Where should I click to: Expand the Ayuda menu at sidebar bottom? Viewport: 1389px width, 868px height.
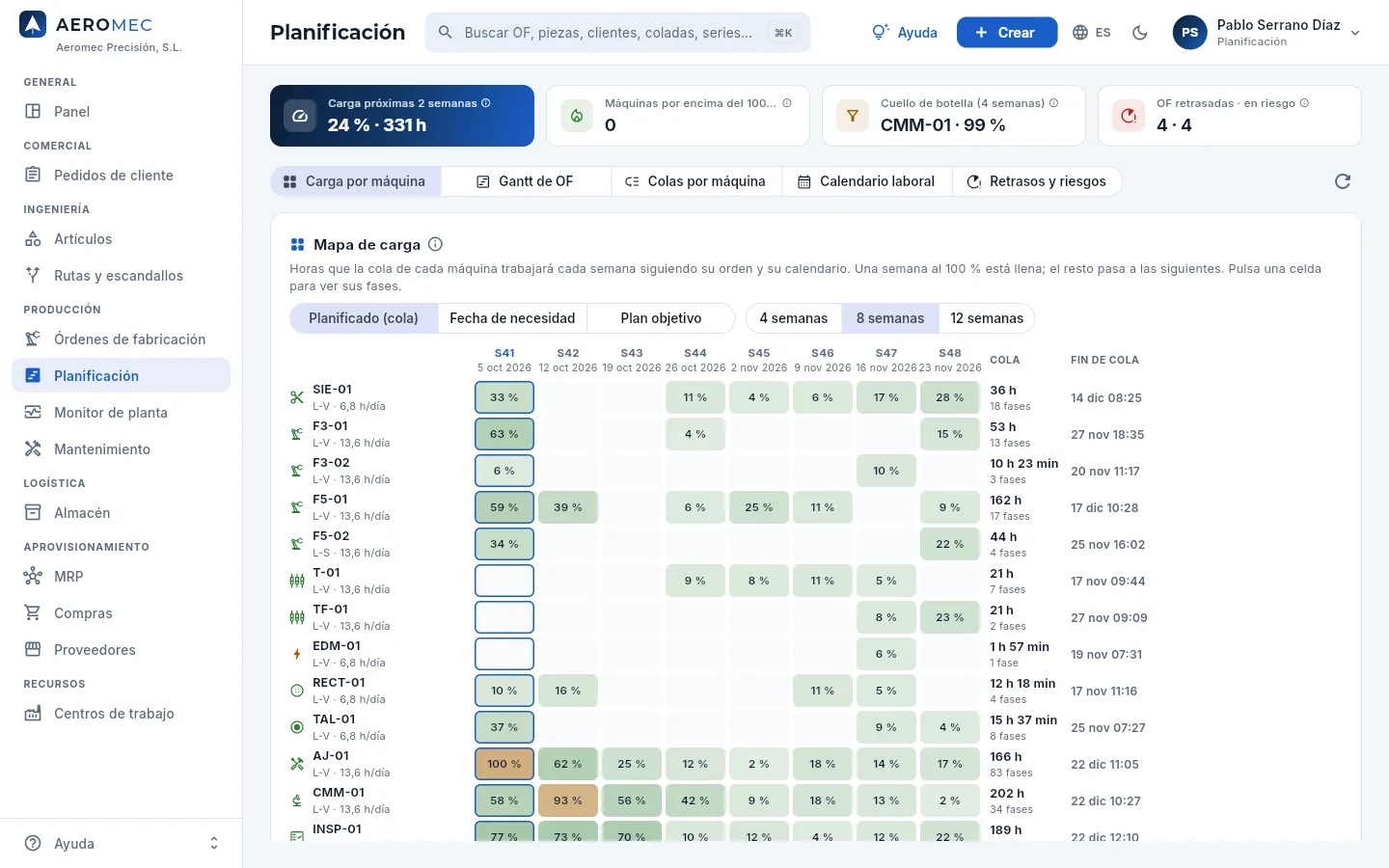click(121, 843)
